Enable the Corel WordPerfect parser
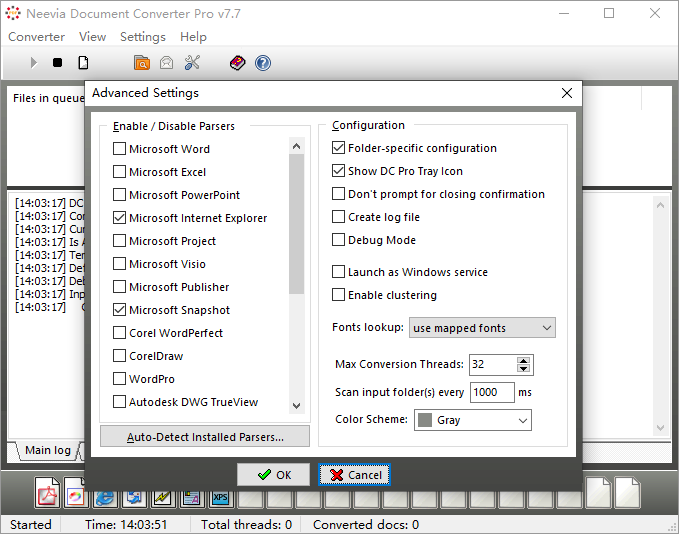Image resolution: width=679 pixels, height=534 pixels. coord(119,333)
